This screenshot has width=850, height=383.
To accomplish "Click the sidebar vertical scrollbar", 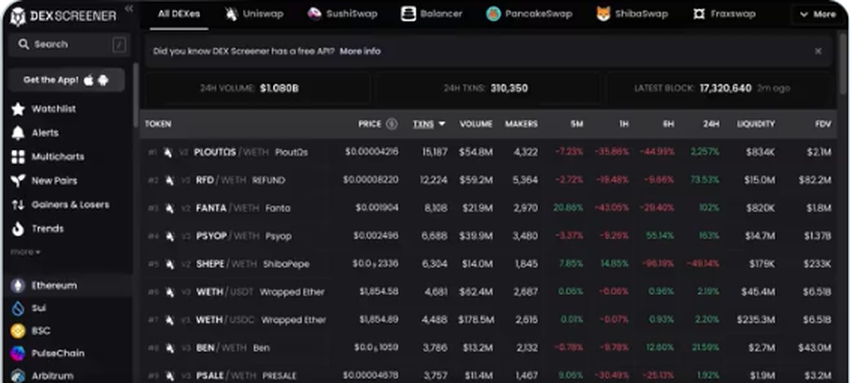I will point(136,95).
